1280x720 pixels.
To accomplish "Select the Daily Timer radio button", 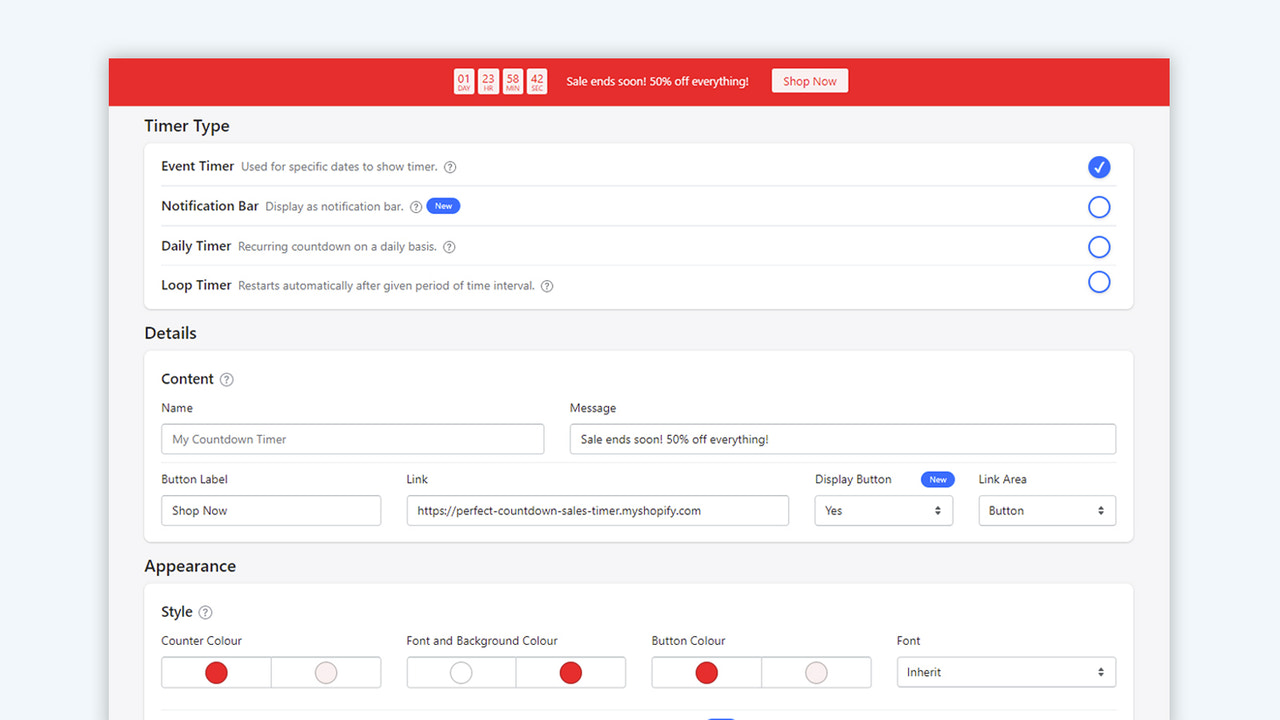I will click(1099, 247).
